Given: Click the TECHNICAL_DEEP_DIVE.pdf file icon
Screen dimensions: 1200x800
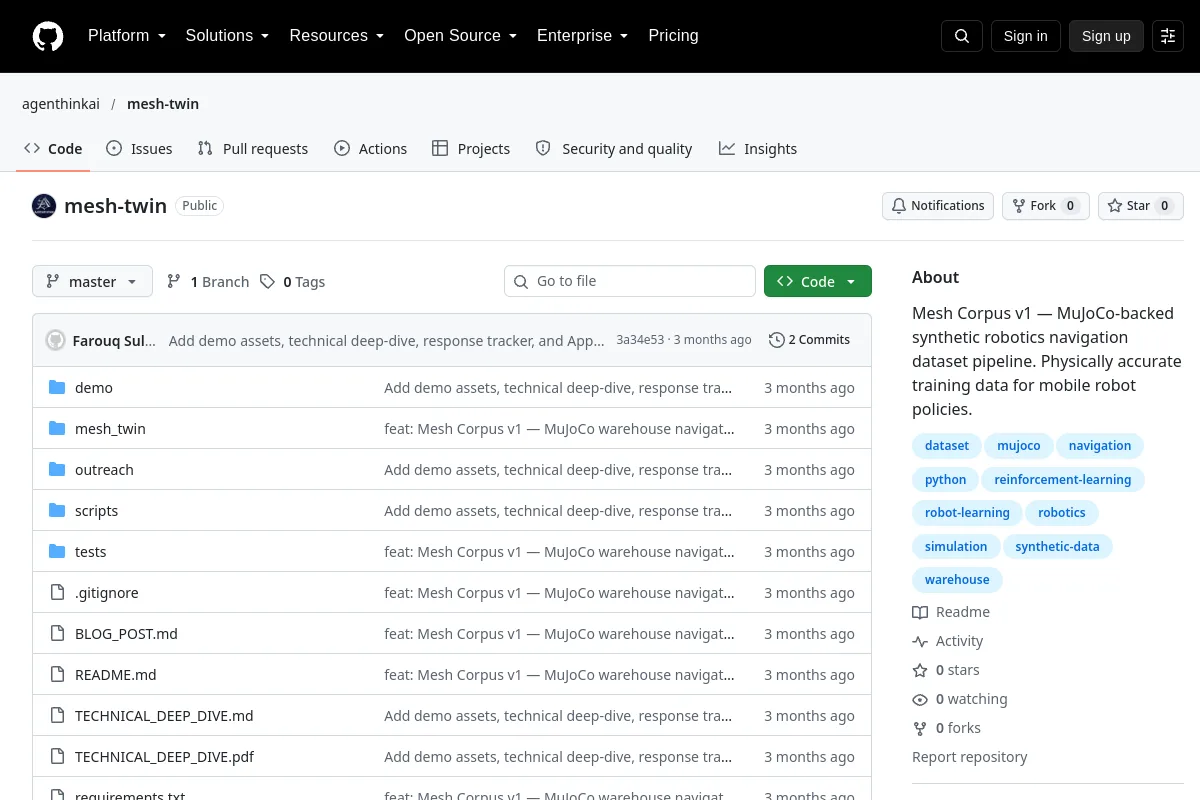Looking at the screenshot, I should [57, 757].
